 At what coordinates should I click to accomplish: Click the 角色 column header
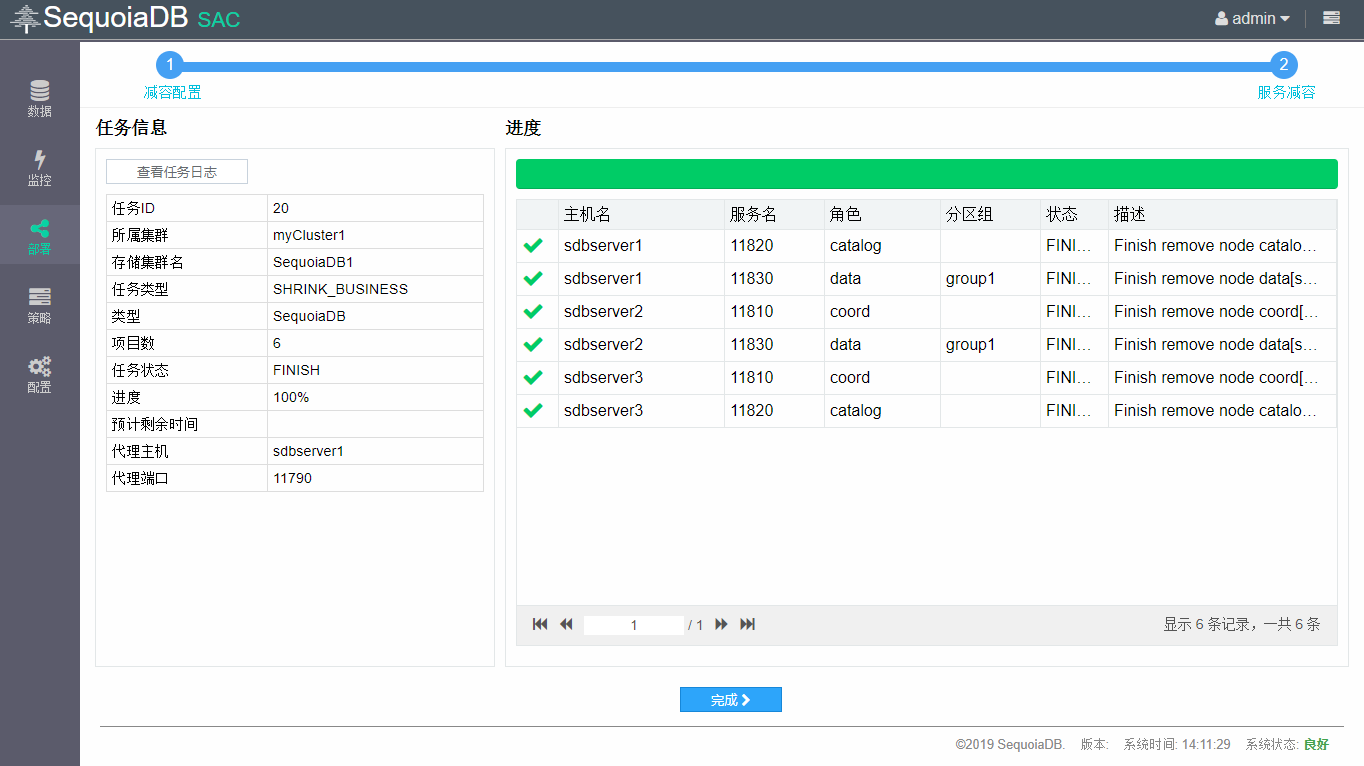[x=882, y=214]
